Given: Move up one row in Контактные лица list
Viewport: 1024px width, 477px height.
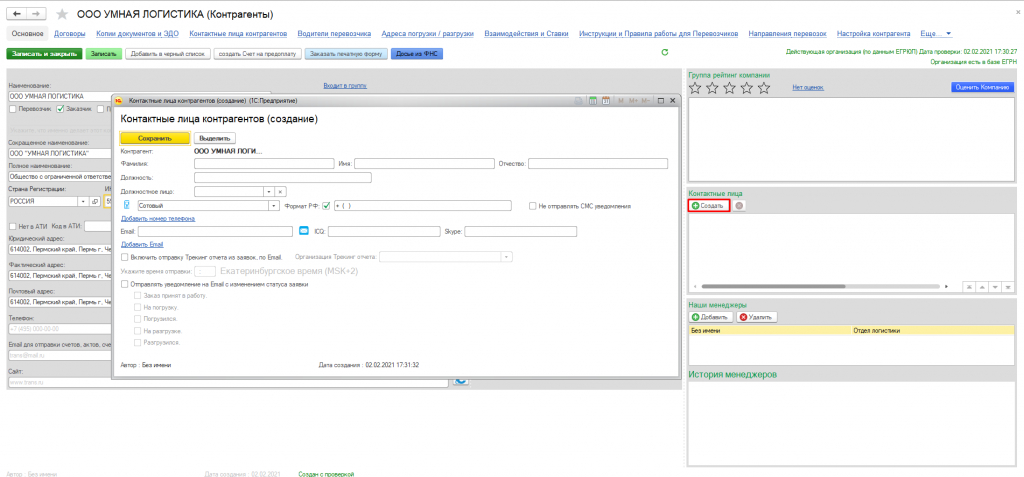Looking at the screenshot, I should pyautogui.click(x=983, y=287).
